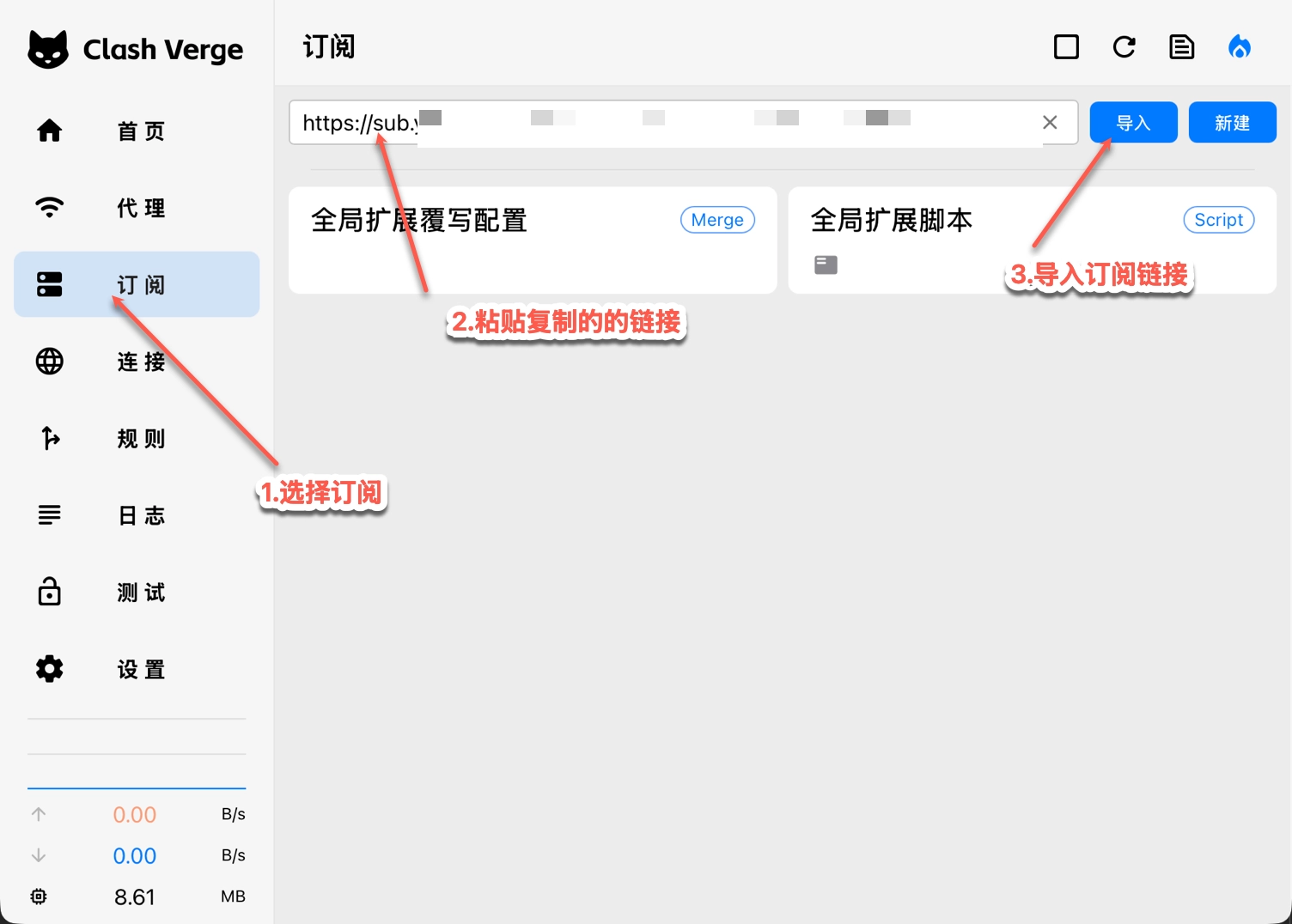This screenshot has width=1292, height=924.
Task: Open the runtime config document icon
Action: (1182, 47)
